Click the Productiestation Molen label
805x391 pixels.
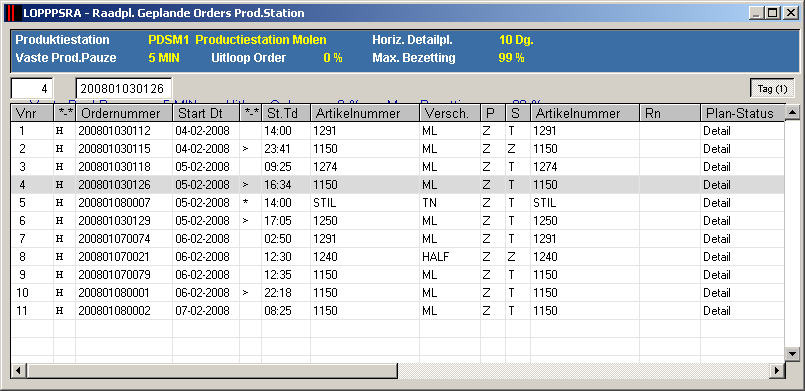click(261, 40)
